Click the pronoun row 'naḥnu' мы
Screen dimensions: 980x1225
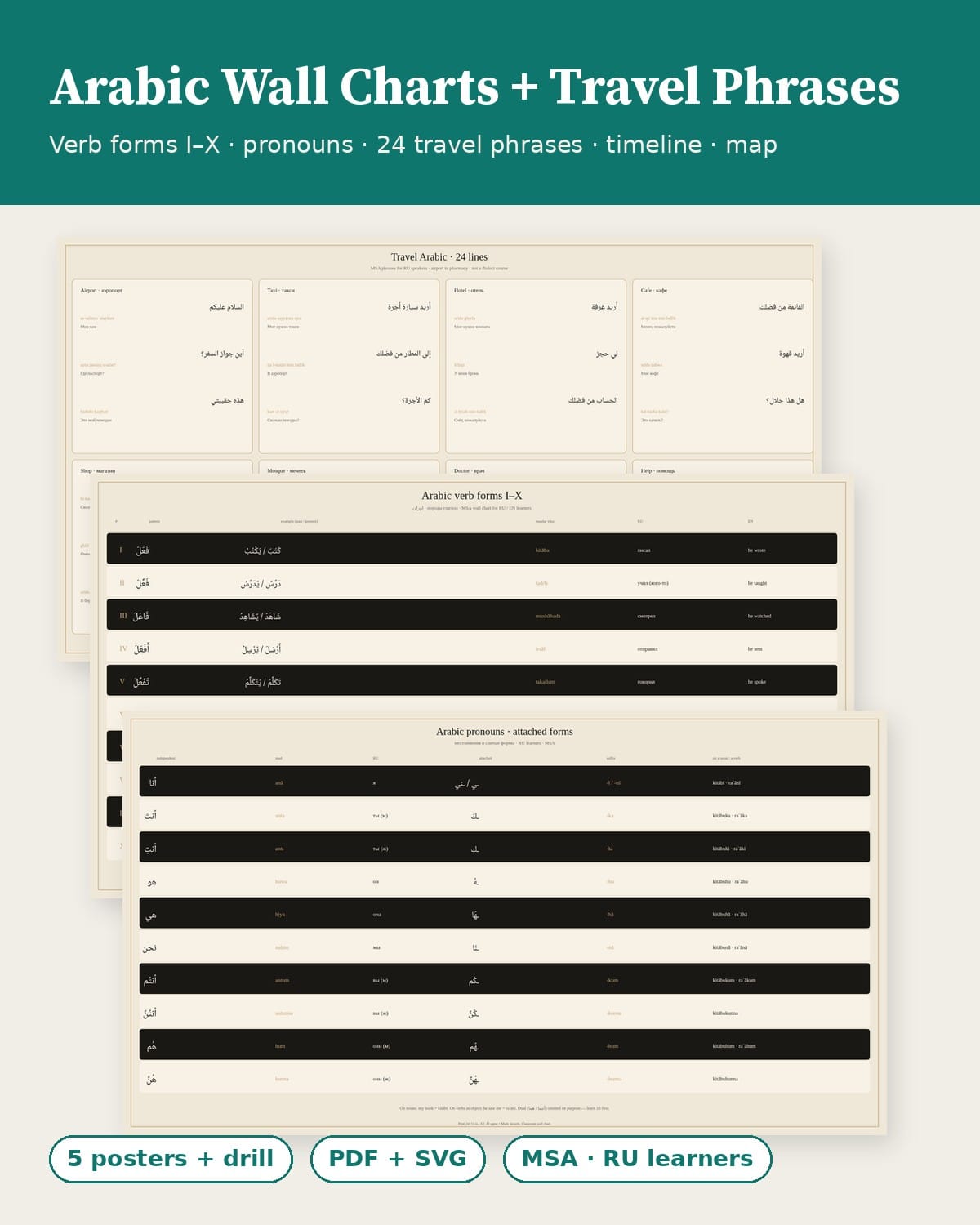505,946
